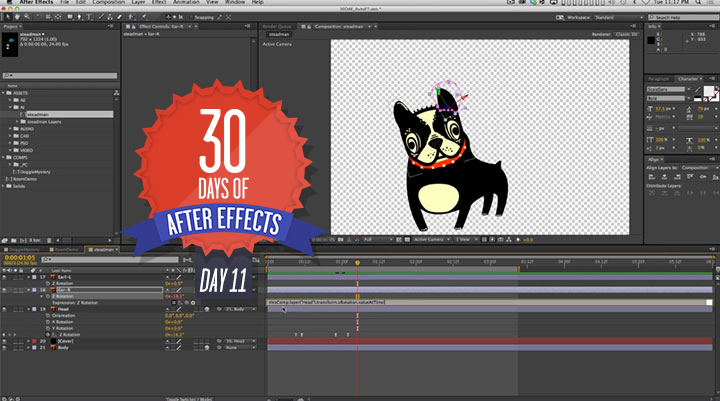Click the expression text field in timeline
This screenshot has width=720, height=401.
[486, 302]
